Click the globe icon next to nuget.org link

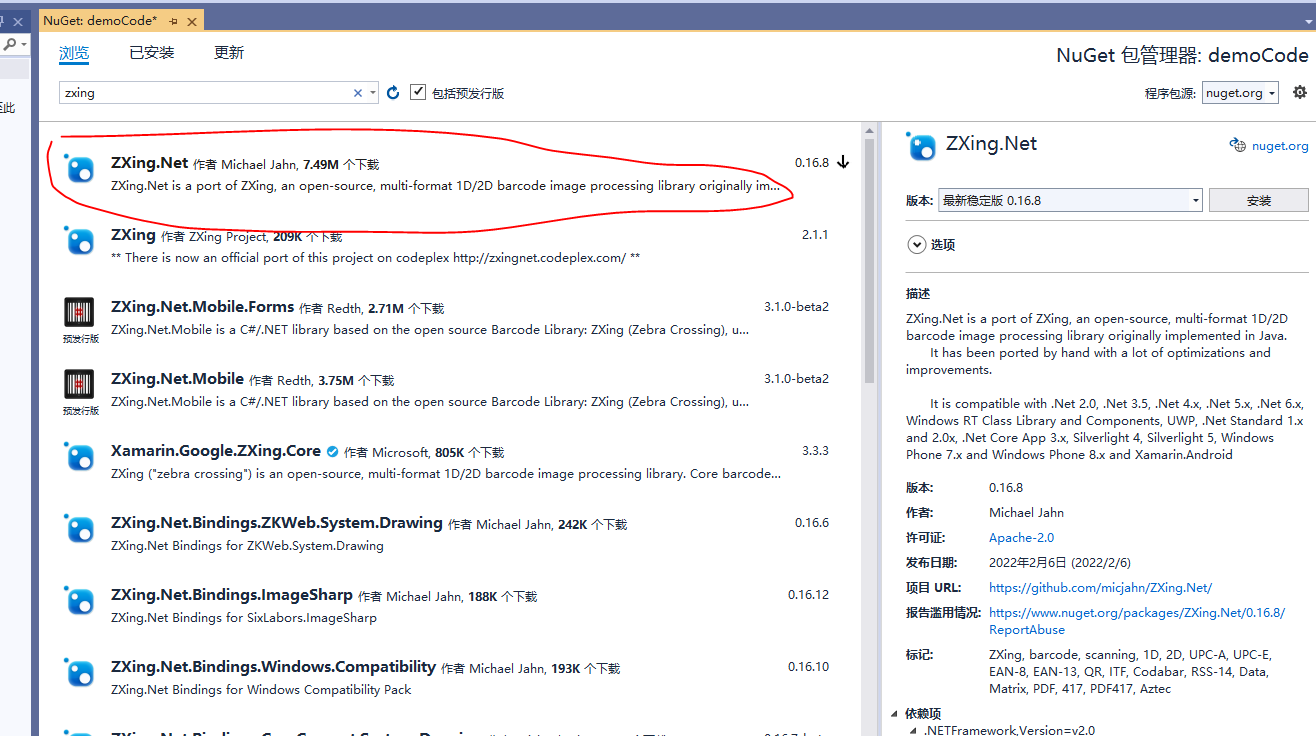pyautogui.click(x=1238, y=145)
